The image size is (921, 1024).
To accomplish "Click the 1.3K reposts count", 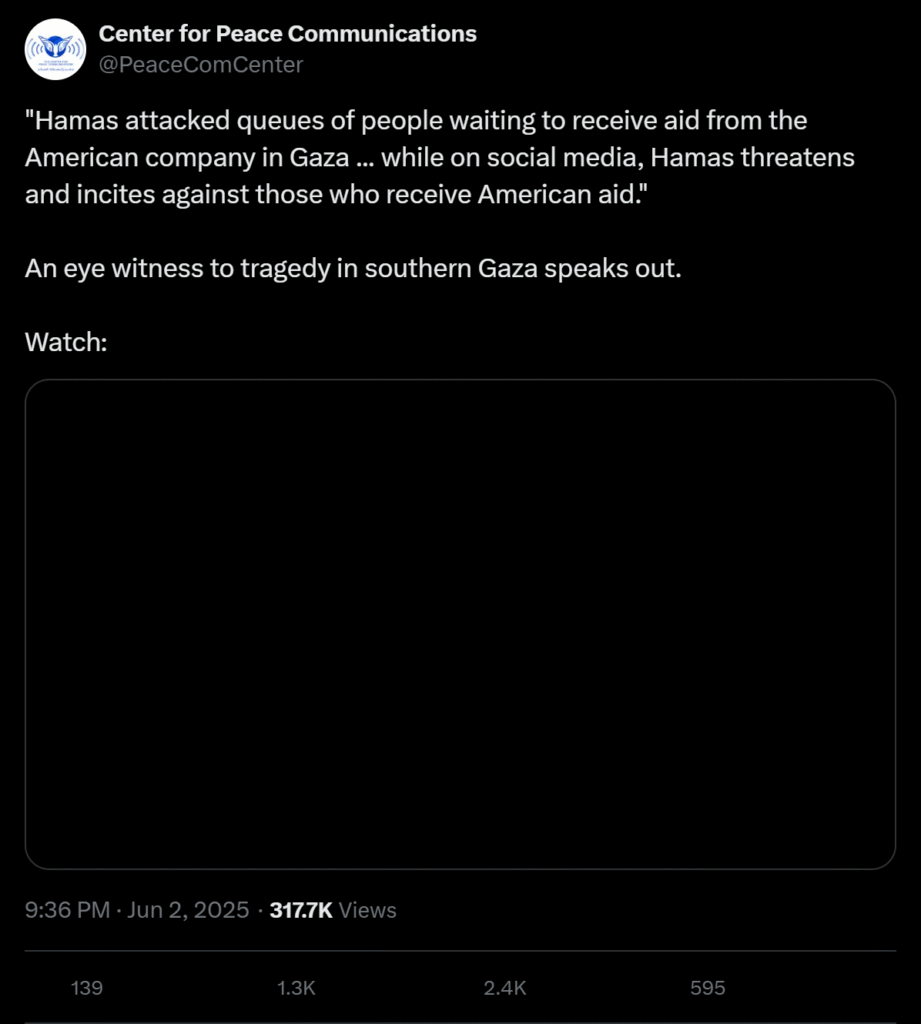I will (x=296, y=988).
